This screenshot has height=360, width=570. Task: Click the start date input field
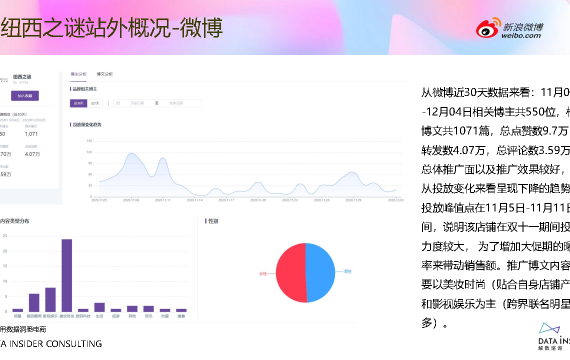pyautogui.click(x=137, y=103)
